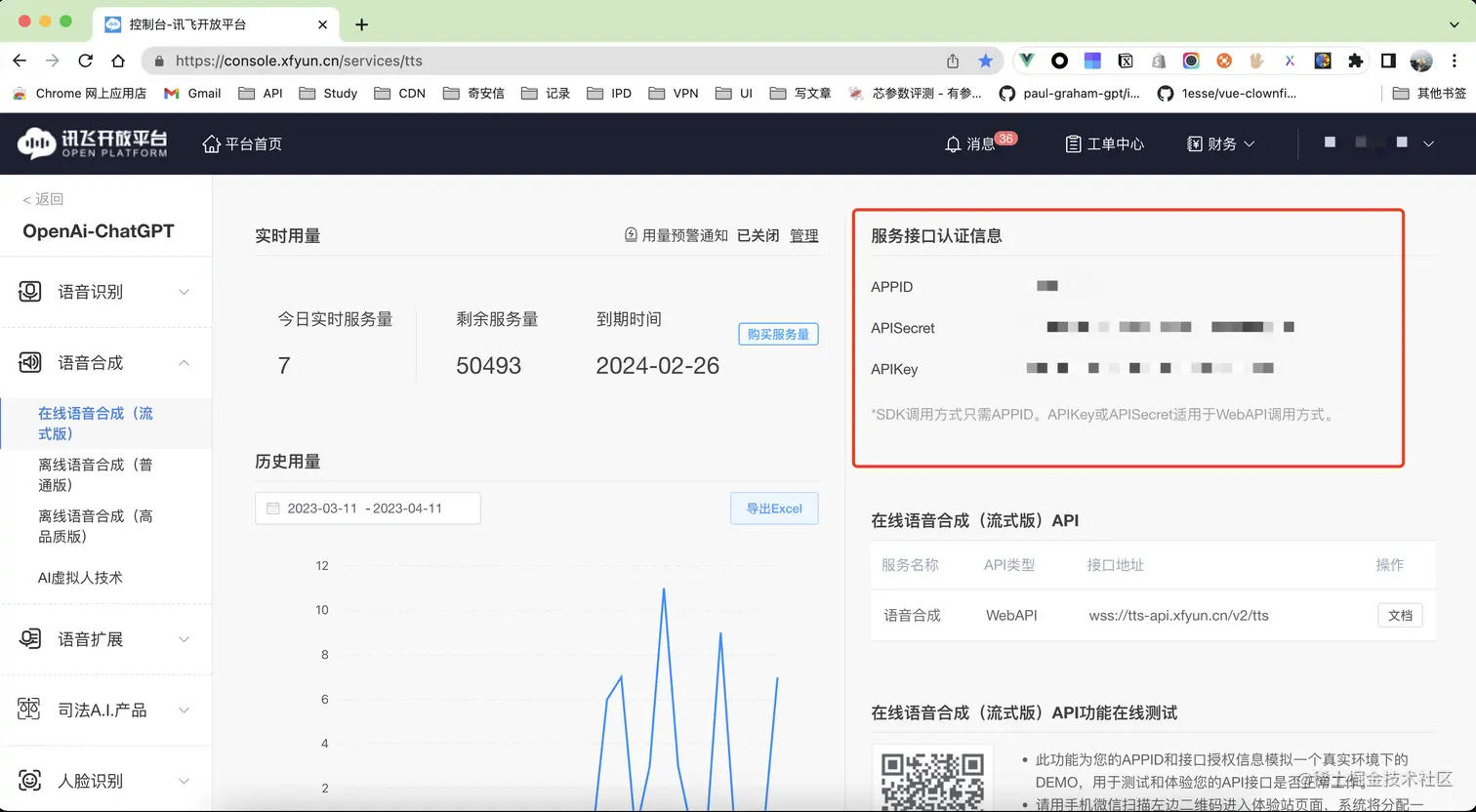The height and width of the screenshot is (812, 1476).
Task: Go to platform home (平台首页)
Action: [x=242, y=144]
